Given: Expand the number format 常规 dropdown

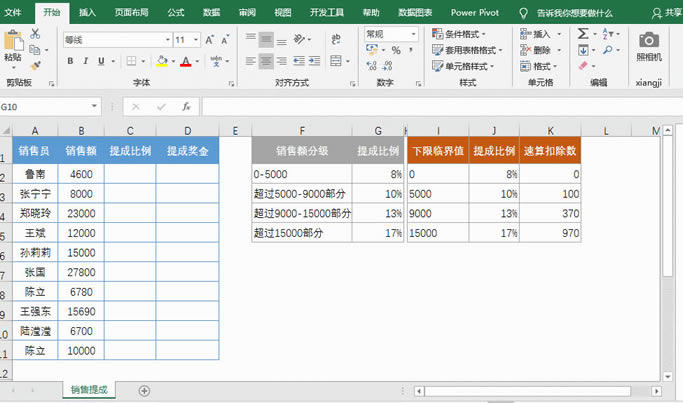Looking at the screenshot, I should click(x=413, y=34).
